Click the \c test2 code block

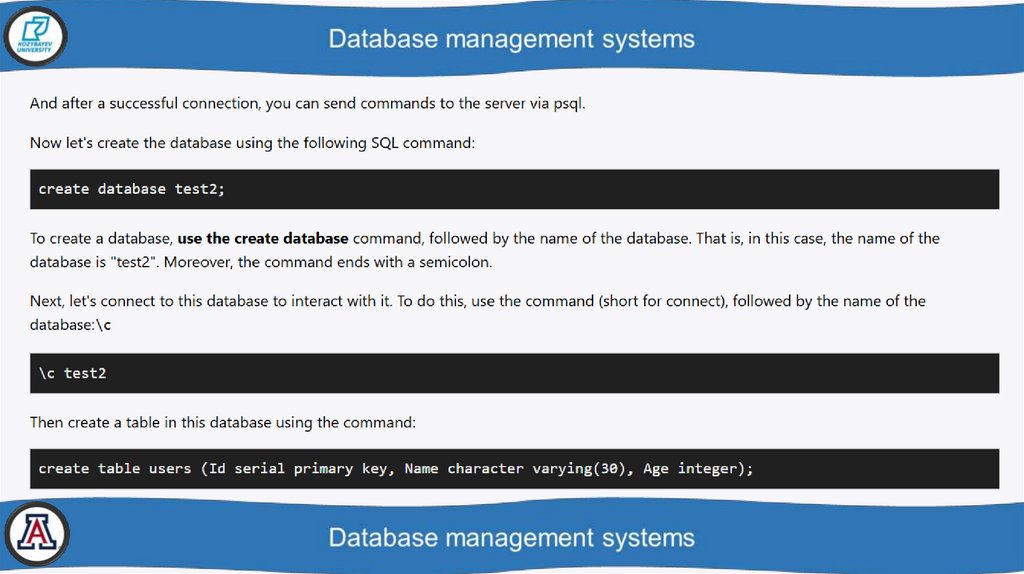[x=514, y=373]
